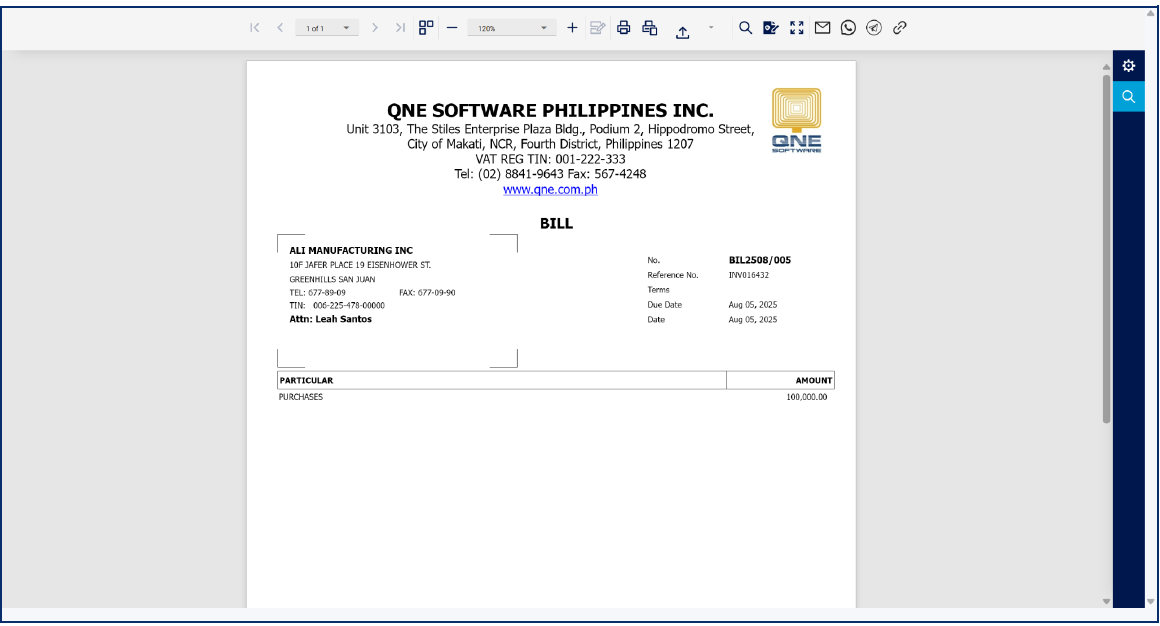
Task: Go to the first page
Action: (x=254, y=27)
